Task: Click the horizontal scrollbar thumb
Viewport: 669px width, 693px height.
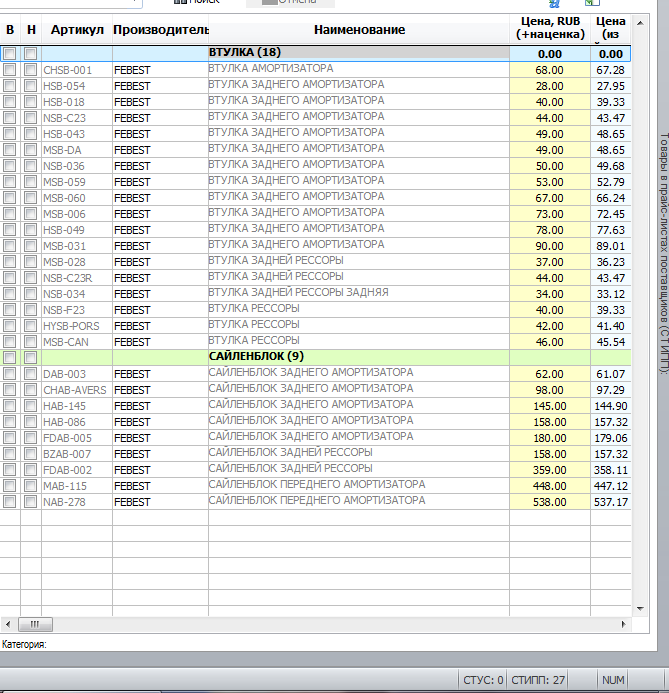Action: click(x=35, y=624)
